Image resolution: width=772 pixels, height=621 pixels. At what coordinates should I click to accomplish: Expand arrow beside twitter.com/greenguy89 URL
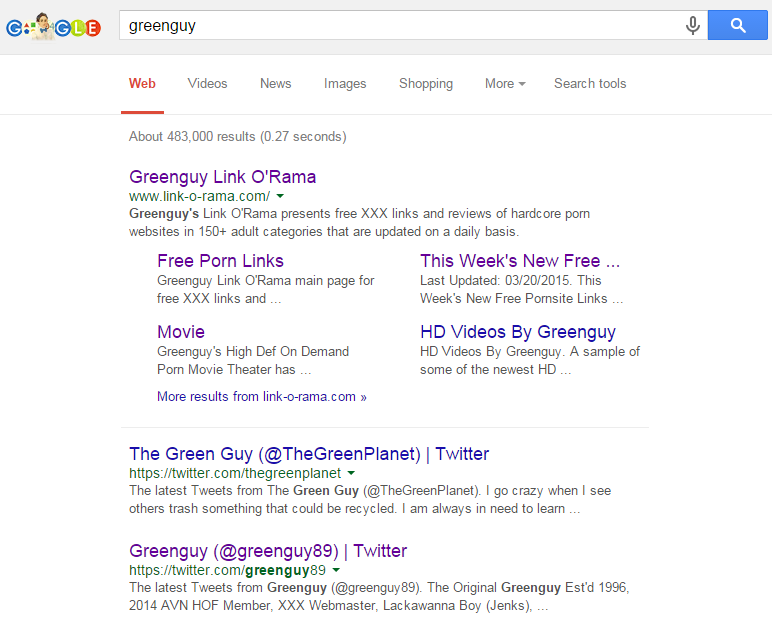point(336,570)
